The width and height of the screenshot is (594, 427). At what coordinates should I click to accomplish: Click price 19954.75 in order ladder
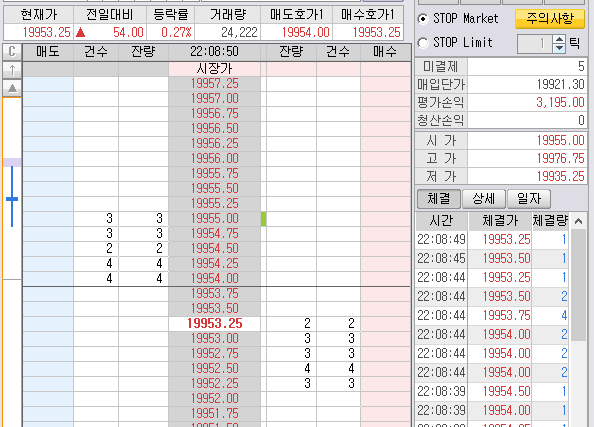214,234
